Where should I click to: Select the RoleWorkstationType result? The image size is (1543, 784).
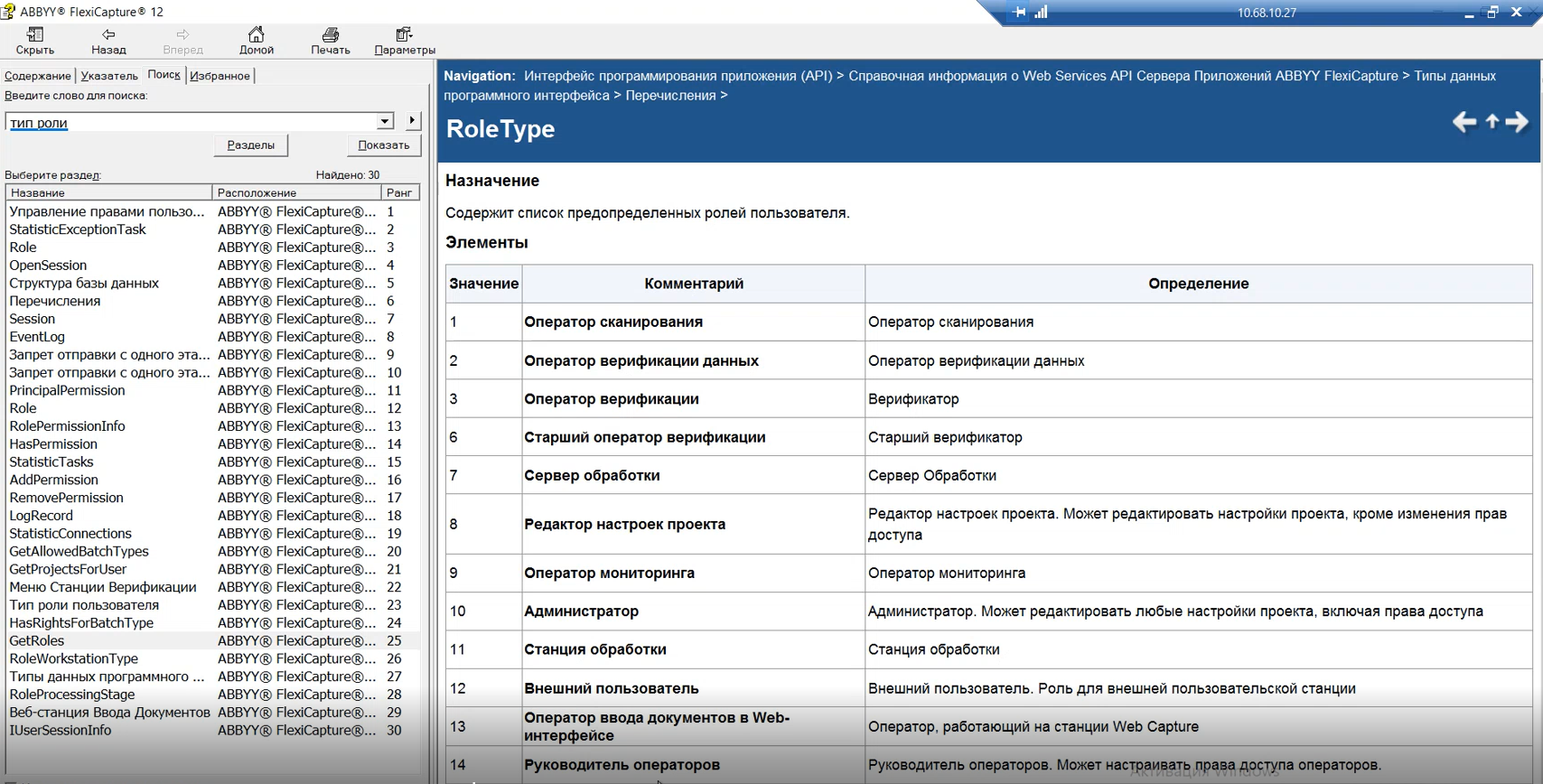(x=73, y=658)
